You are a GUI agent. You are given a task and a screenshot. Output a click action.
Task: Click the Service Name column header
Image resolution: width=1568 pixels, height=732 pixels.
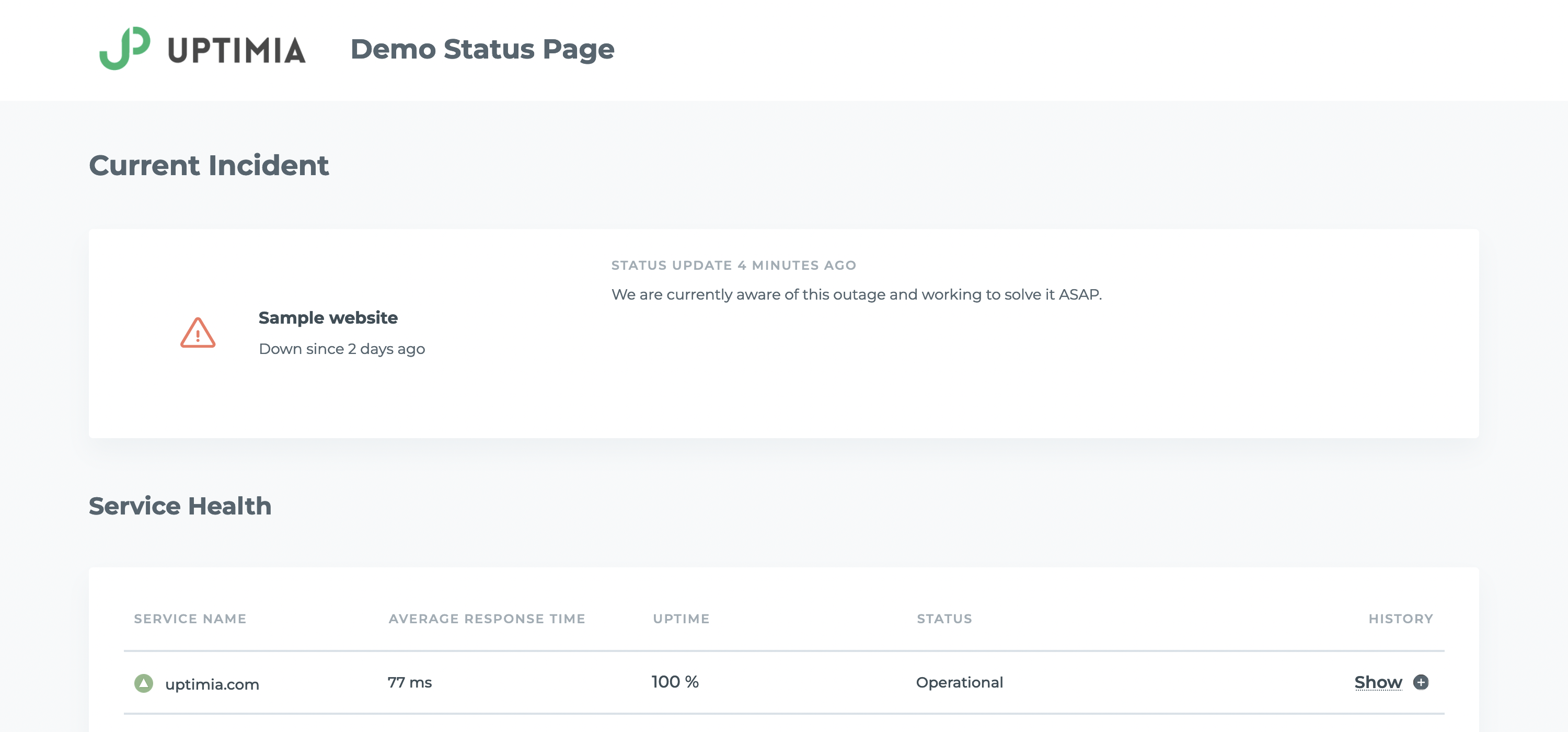tap(190, 619)
